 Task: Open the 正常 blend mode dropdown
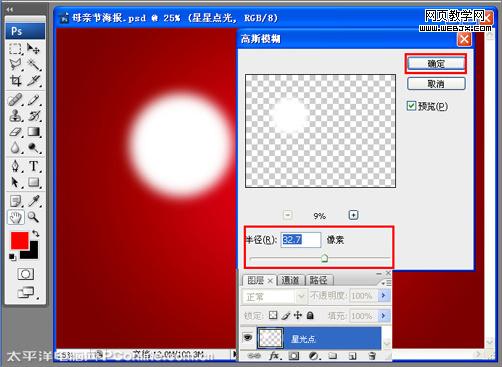pos(274,296)
